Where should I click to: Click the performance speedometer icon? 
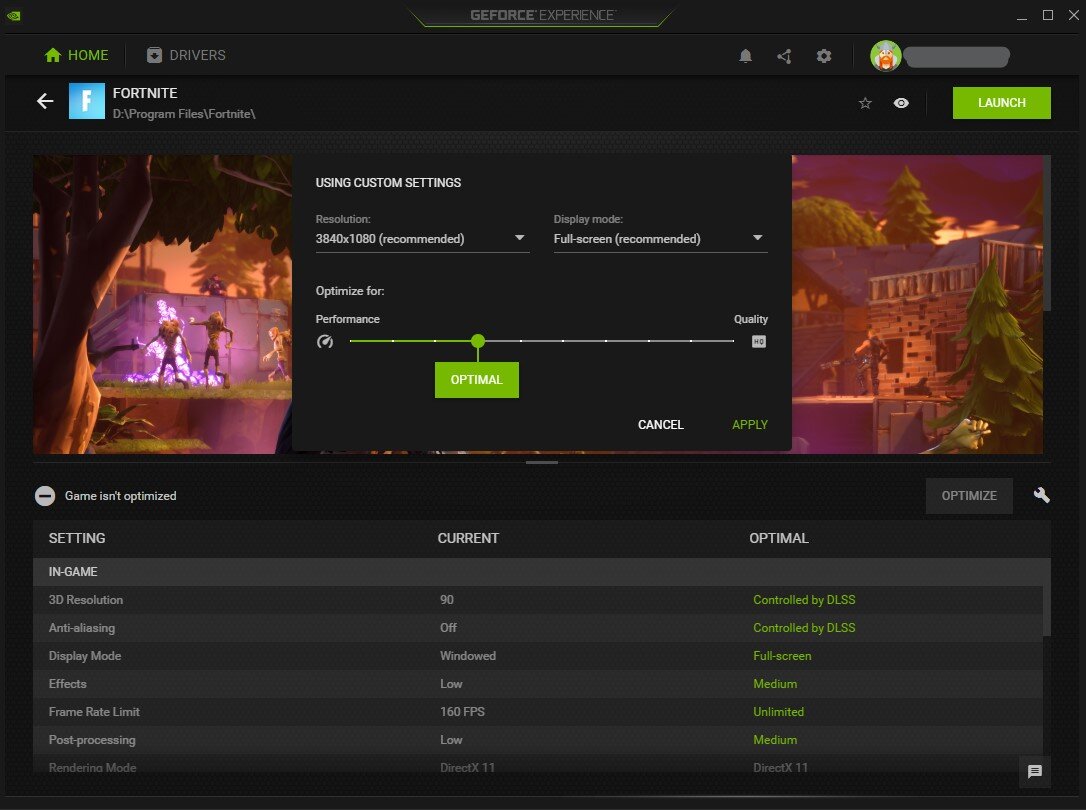324,341
